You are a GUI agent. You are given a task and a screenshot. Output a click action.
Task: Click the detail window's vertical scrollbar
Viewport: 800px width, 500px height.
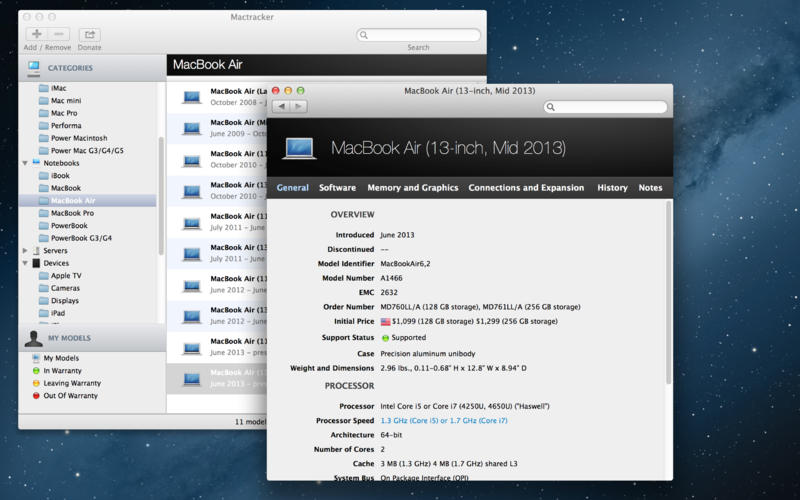tap(668, 292)
